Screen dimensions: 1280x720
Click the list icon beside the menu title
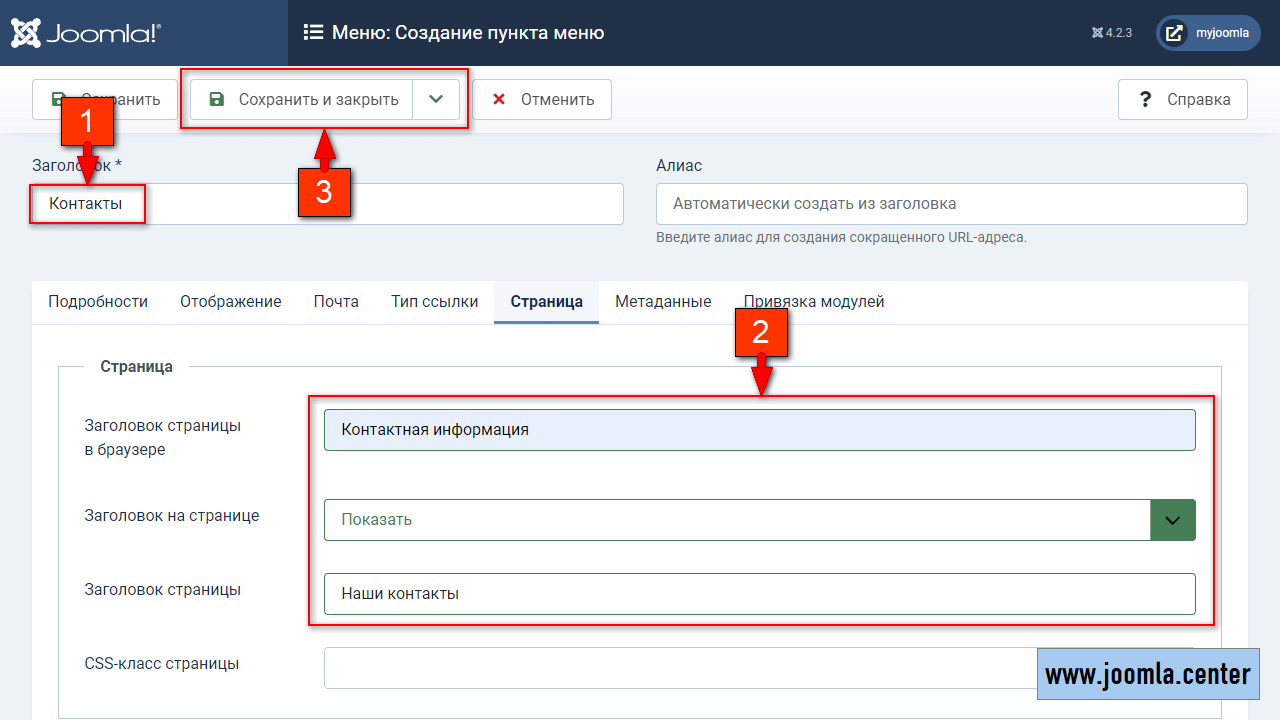tap(313, 33)
